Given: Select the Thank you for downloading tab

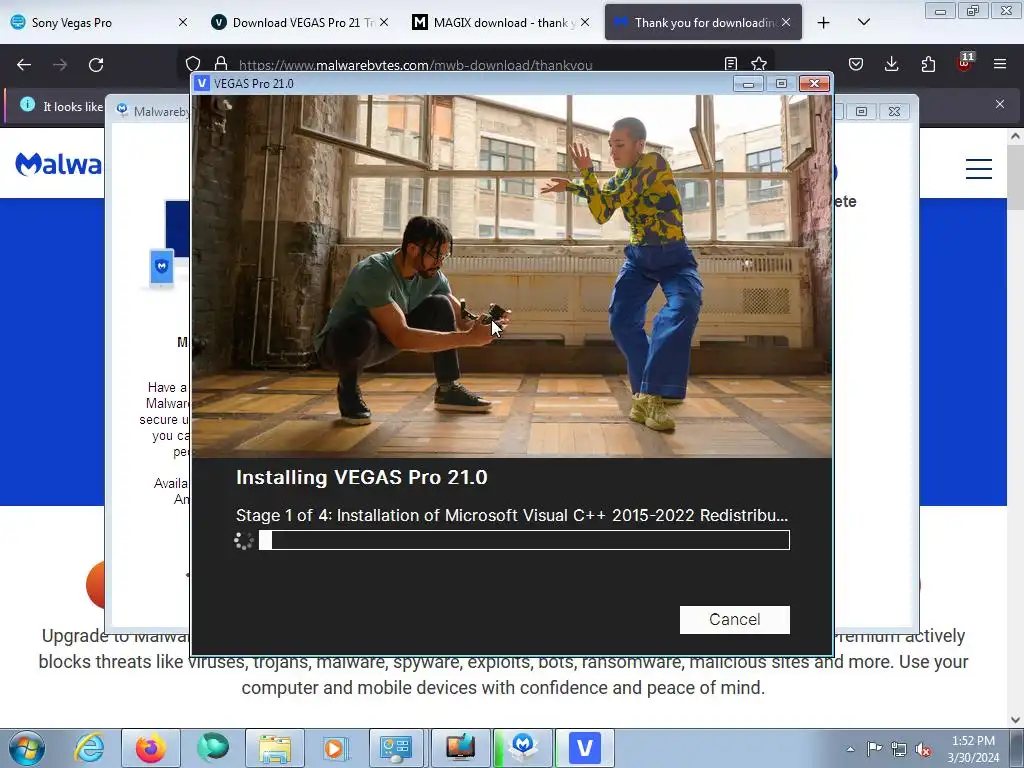Looking at the screenshot, I should (x=704, y=22).
